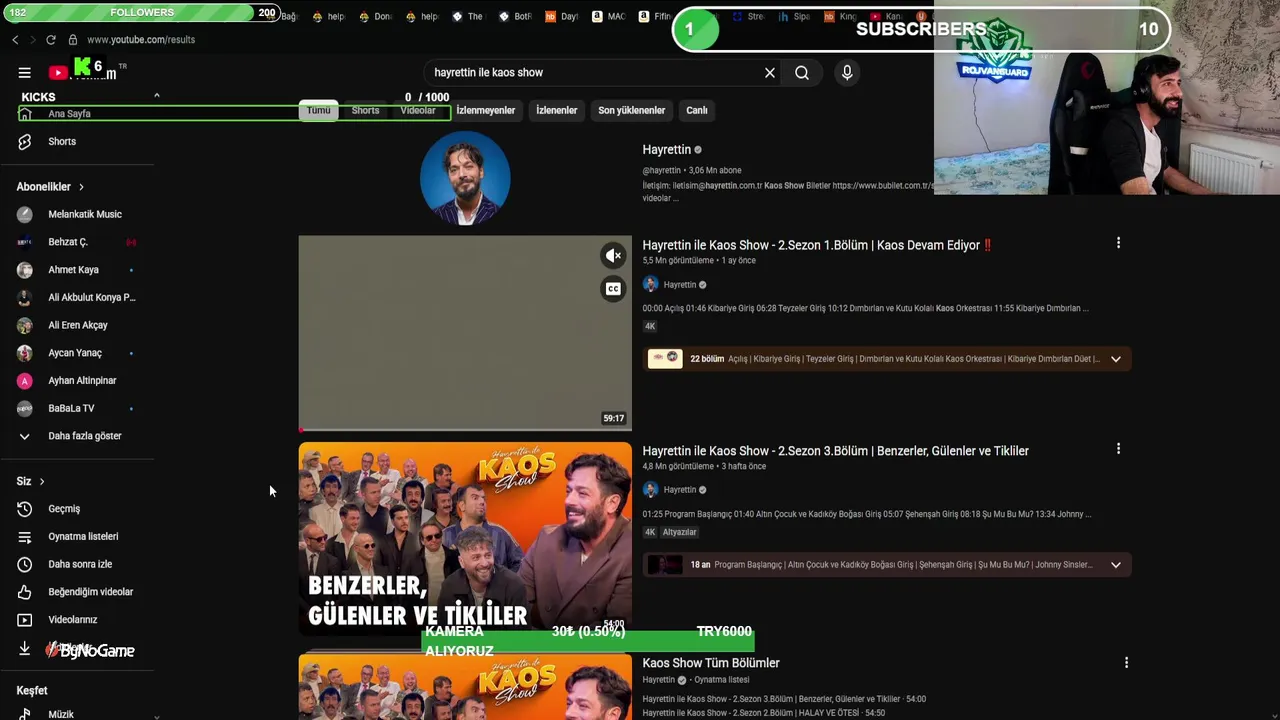Open 2.Sezon 3.Bölüm video title
The height and width of the screenshot is (720, 1280).
(835, 451)
